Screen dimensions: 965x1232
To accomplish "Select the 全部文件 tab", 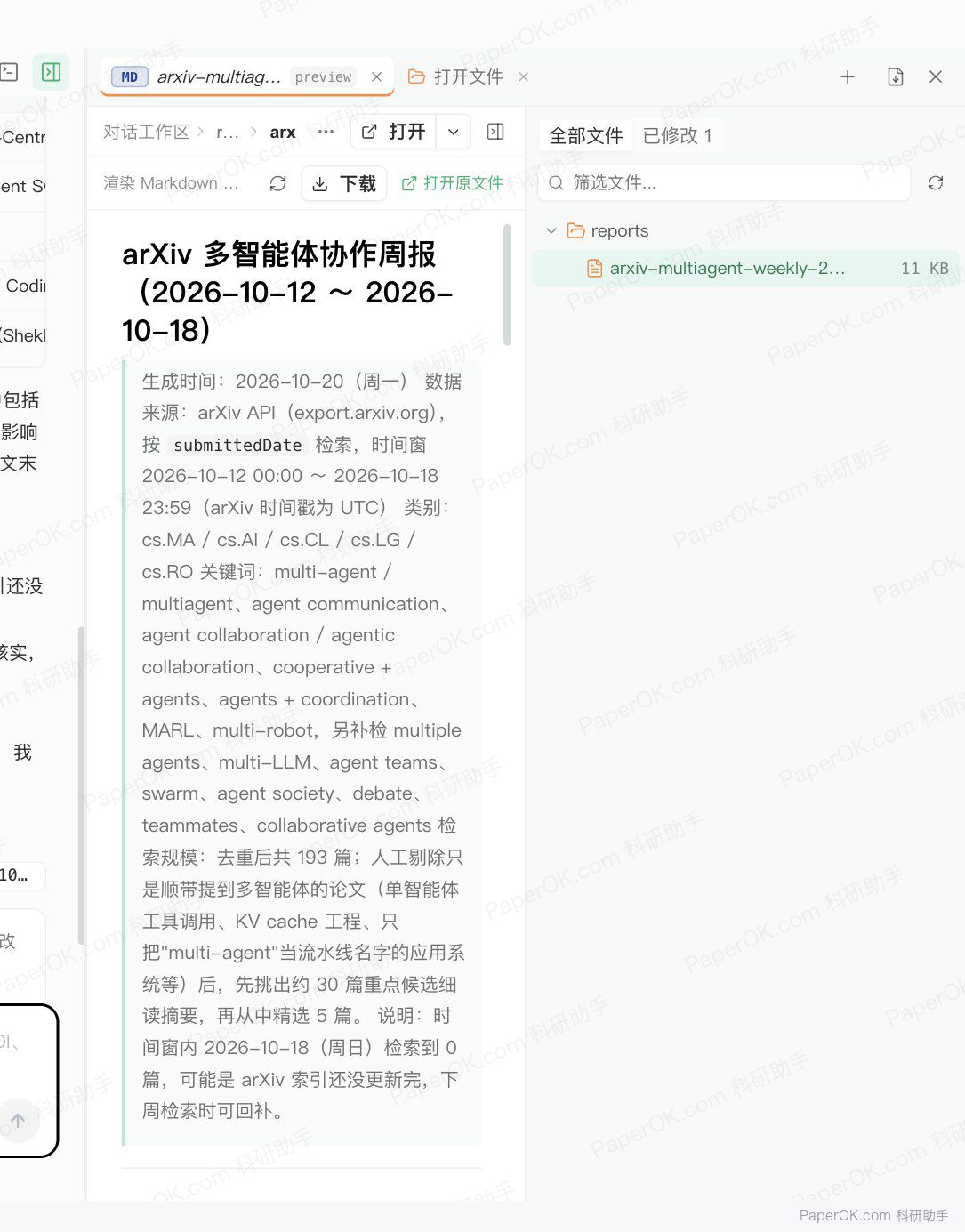I will (585, 135).
